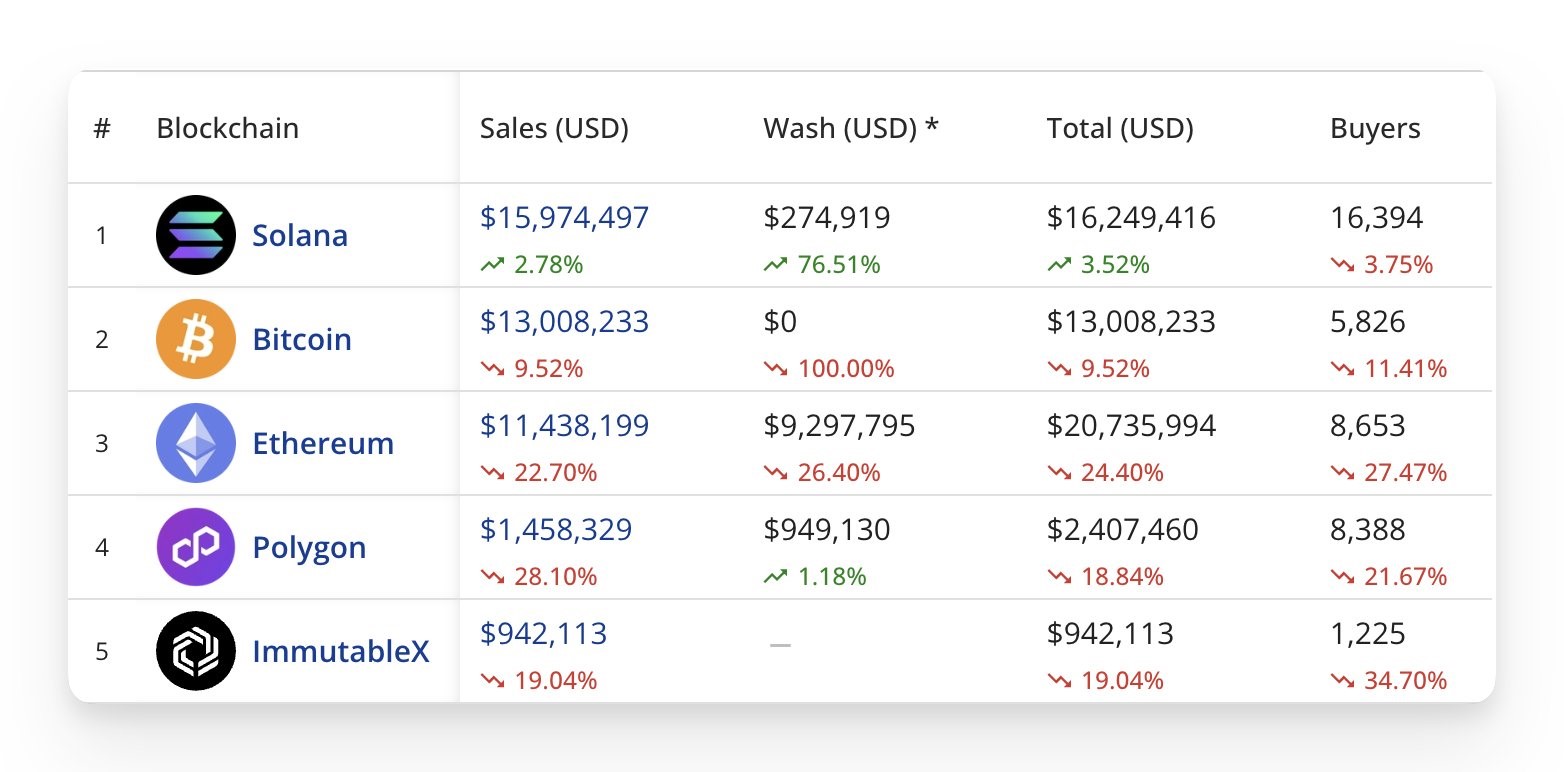
Task: Click the Ethereum logo icon
Action: tap(196, 443)
